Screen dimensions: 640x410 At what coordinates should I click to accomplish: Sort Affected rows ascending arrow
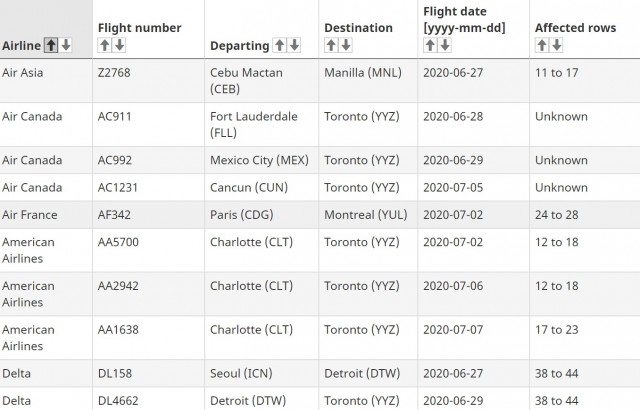pyautogui.click(x=542, y=45)
